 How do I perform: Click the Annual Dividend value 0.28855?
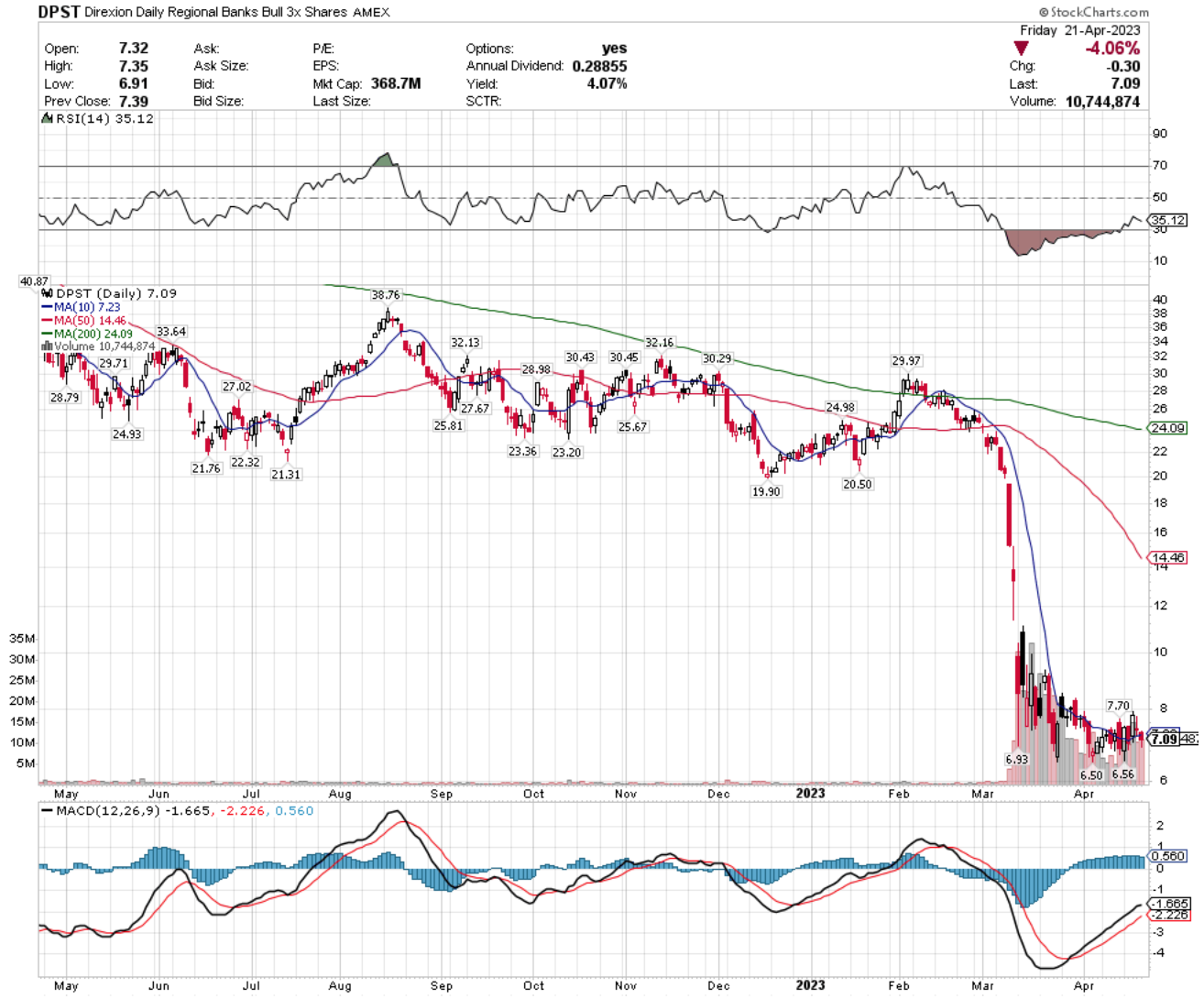point(599,66)
